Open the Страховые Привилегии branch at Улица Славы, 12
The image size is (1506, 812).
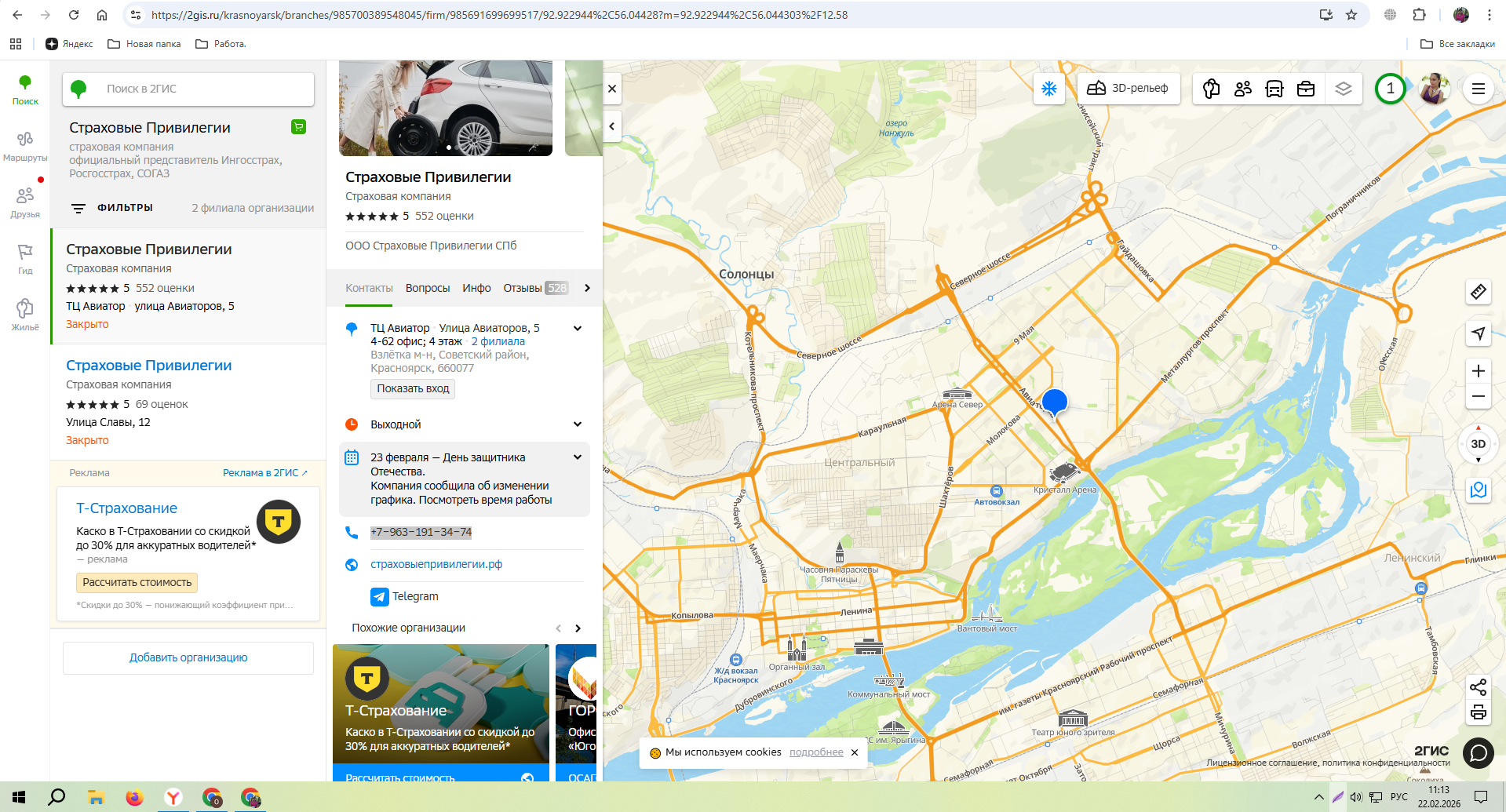tap(188, 402)
